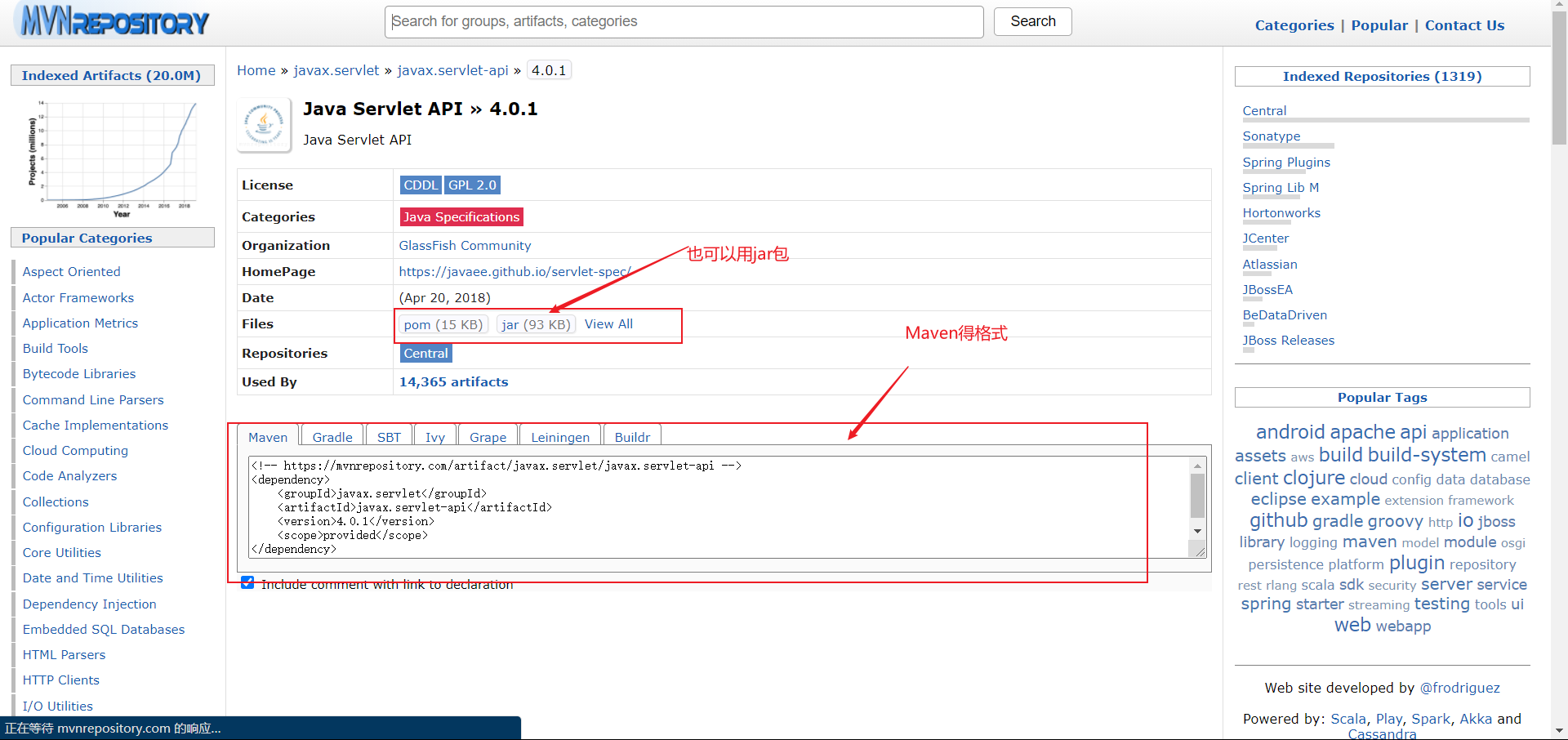The height and width of the screenshot is (740, 1568).
Task: Open Dependency Injection category
Action: (89, 604)
